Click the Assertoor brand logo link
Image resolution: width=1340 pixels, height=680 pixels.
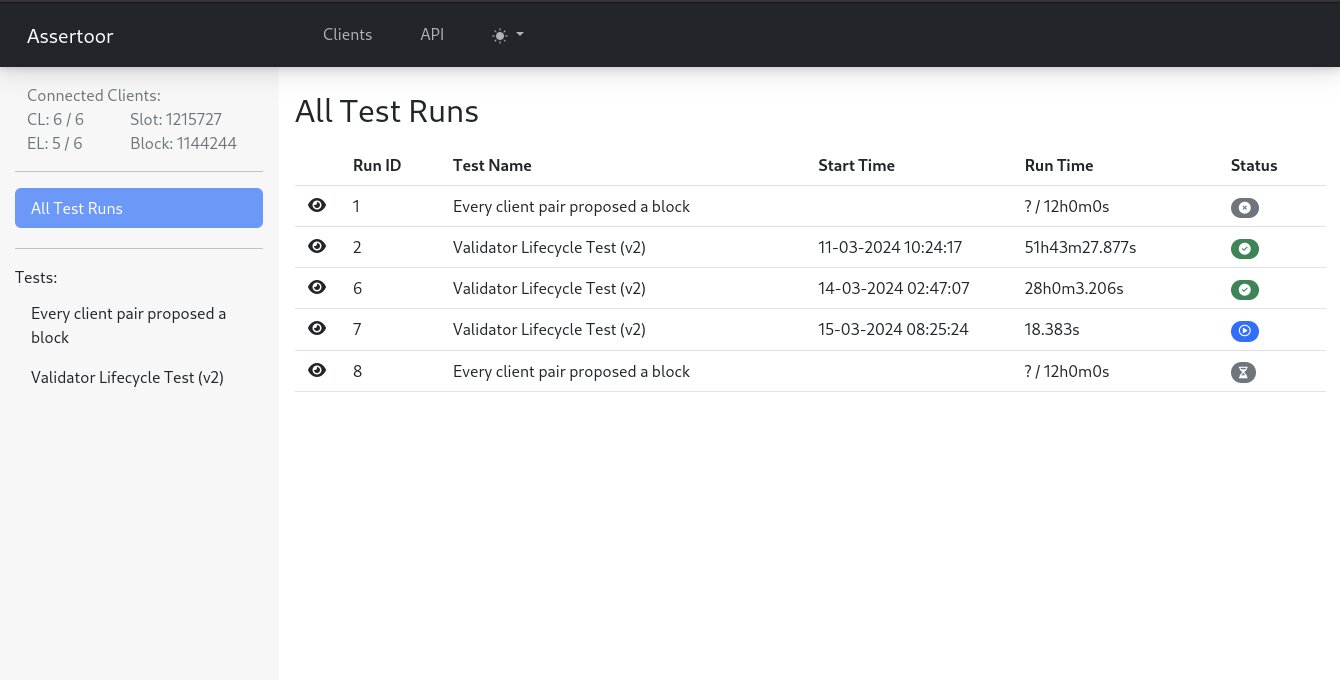70,36
